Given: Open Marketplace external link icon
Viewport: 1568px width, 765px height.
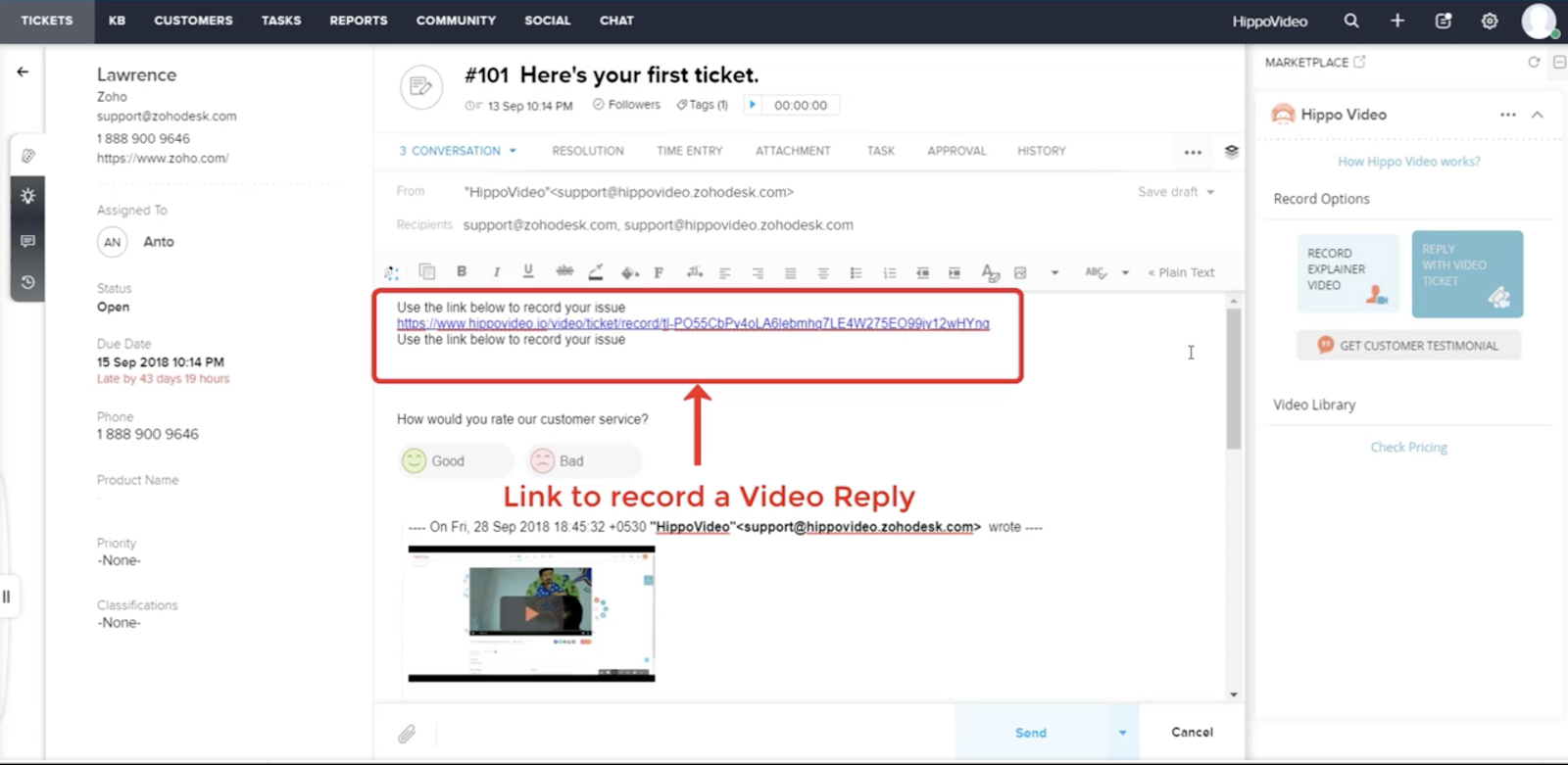Looking at the screenshot, I should (x=1359, y=62).
